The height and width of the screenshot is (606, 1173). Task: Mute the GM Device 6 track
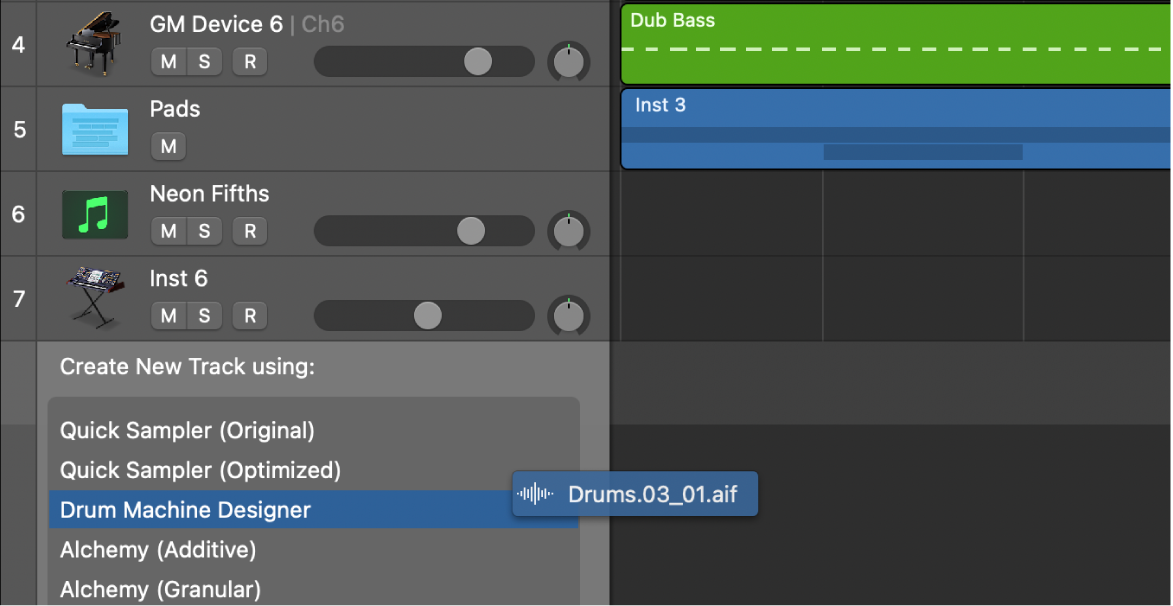(168, 62)
